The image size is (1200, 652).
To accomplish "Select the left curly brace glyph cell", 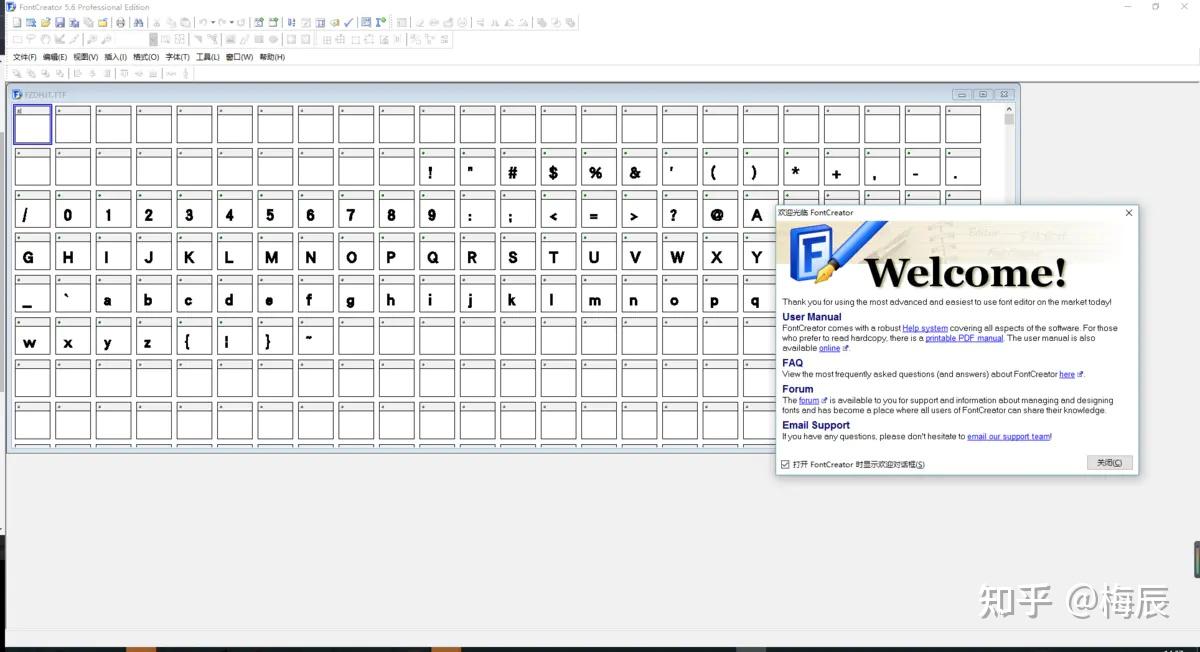I will [194, 337].
